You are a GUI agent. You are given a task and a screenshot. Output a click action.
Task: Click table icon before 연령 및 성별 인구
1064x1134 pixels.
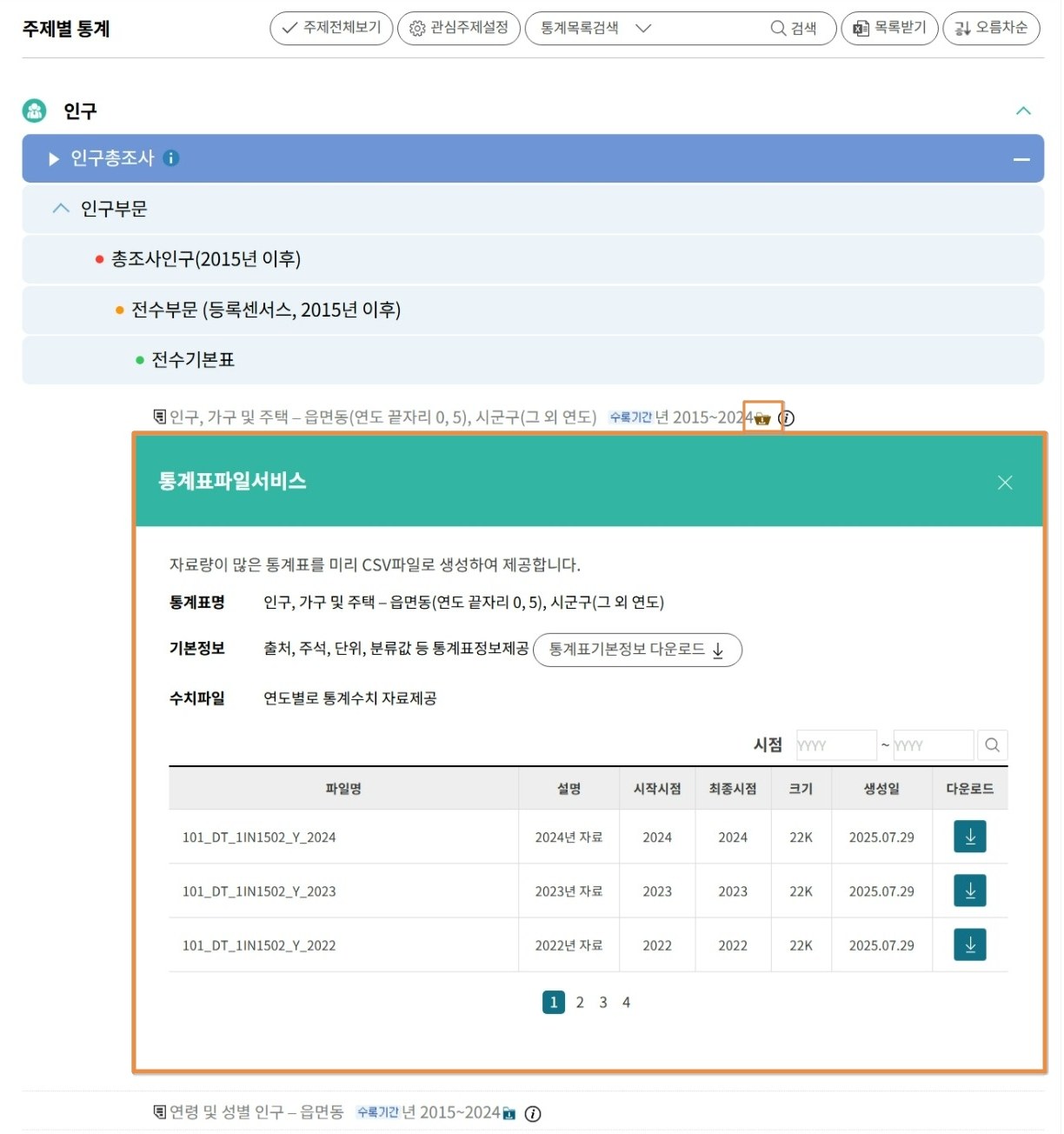coord(159,1112)
